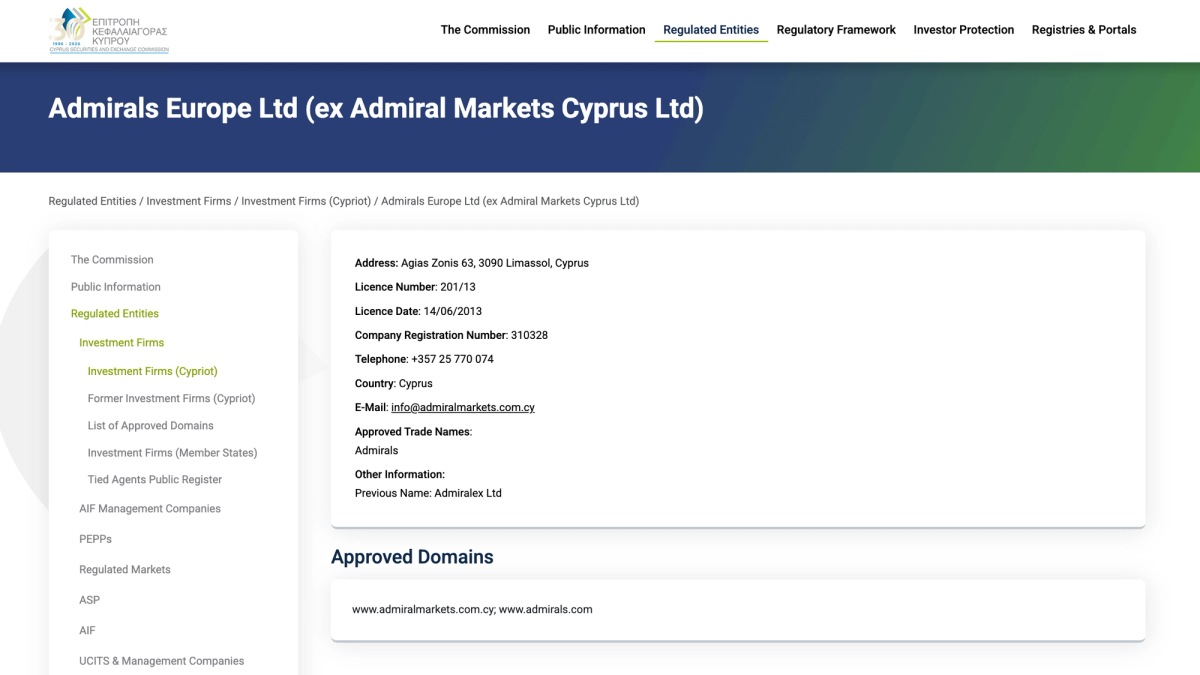Click the Cyprus Securities and Exchange Commission logo
1200x675 pixels.
click(x=109, y=30)
